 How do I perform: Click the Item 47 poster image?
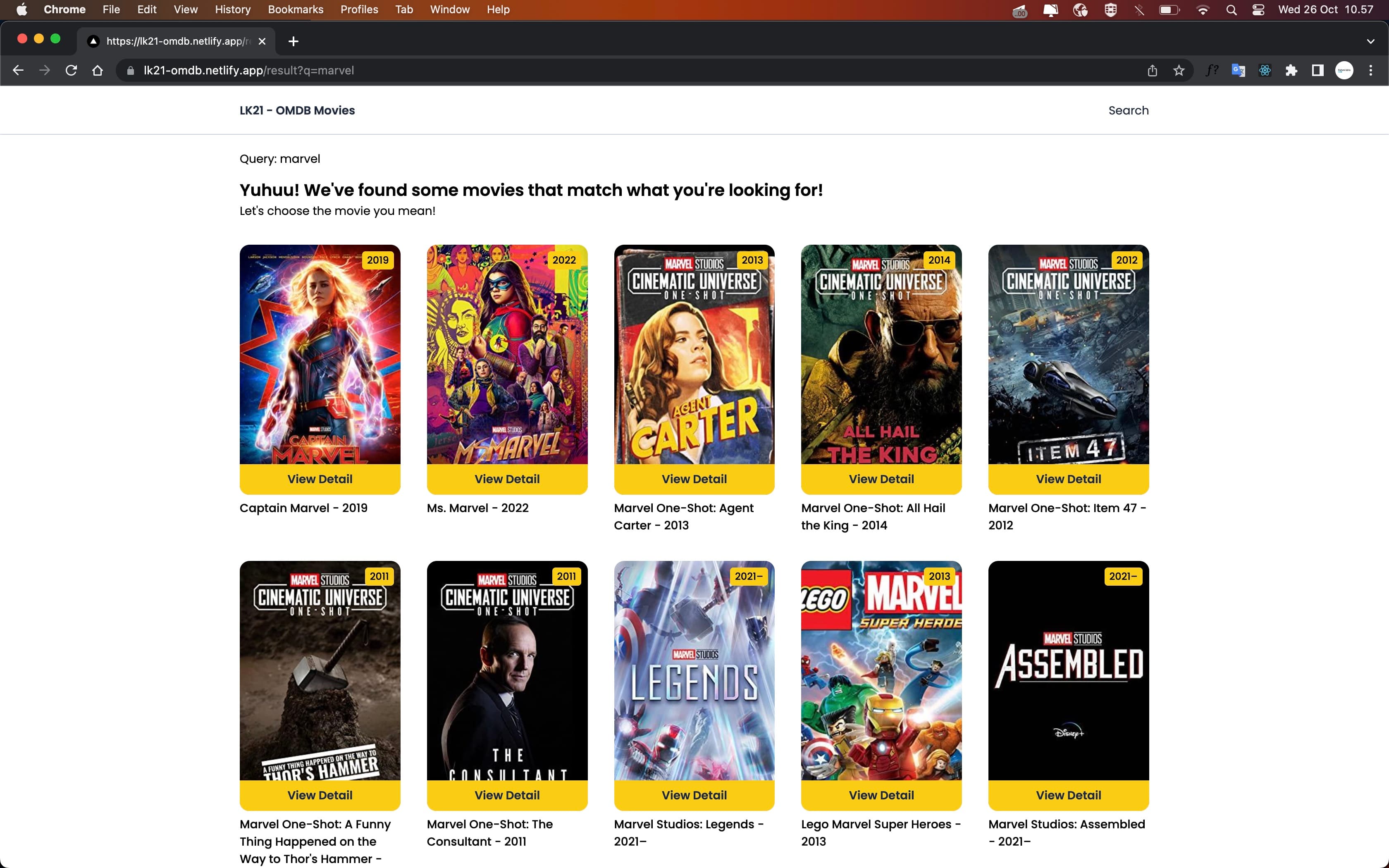click(1068, 354)
